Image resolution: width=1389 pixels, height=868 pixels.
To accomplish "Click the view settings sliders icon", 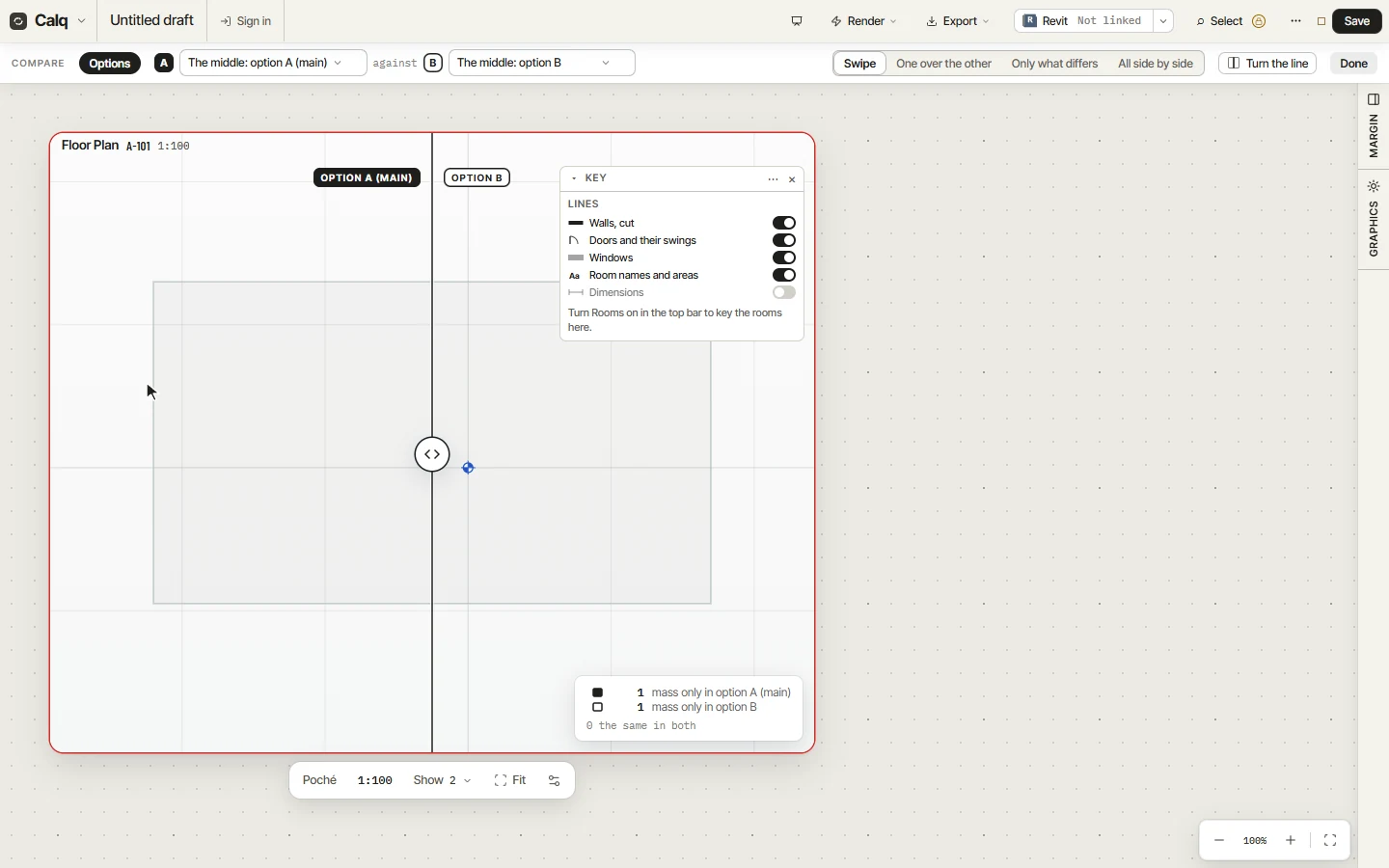I will coord(555,781).
